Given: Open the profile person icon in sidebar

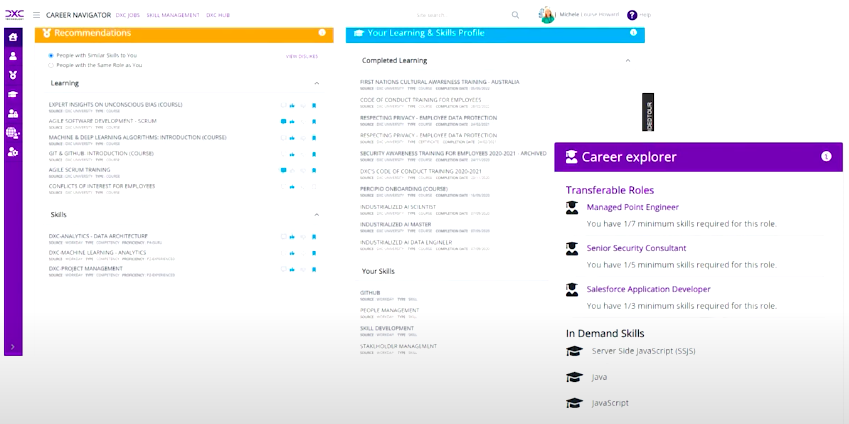Looking at the screenshot, I should [13, 56].
